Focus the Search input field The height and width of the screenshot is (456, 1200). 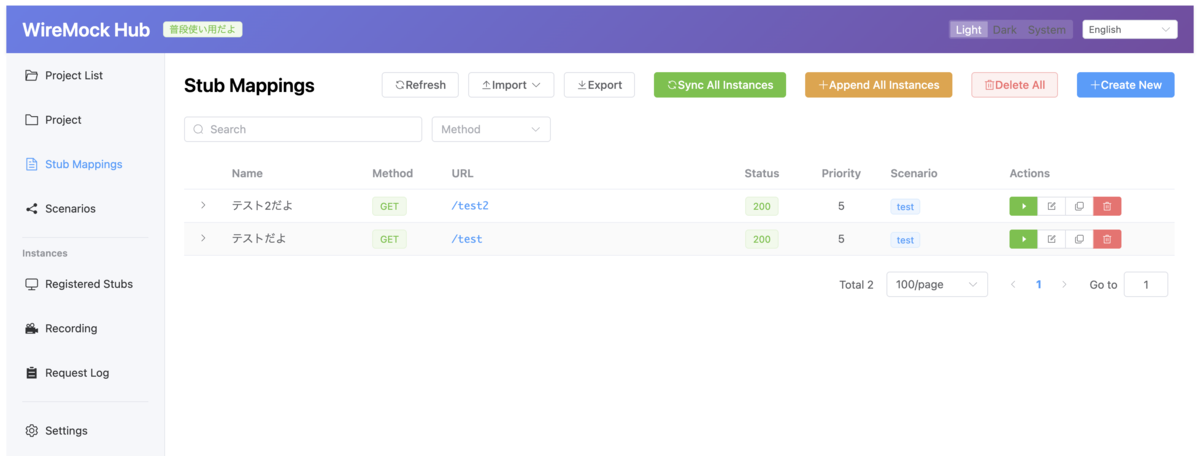[x=303, y=129]
